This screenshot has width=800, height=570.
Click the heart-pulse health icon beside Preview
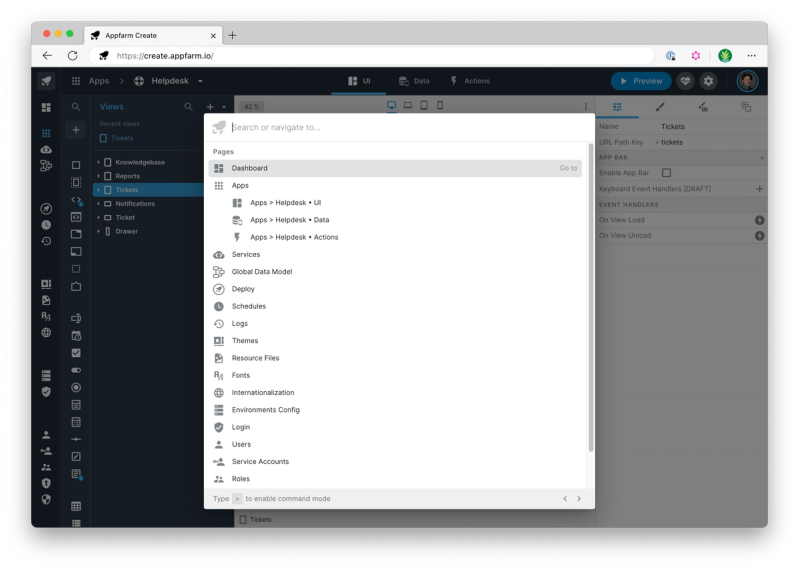685,81
